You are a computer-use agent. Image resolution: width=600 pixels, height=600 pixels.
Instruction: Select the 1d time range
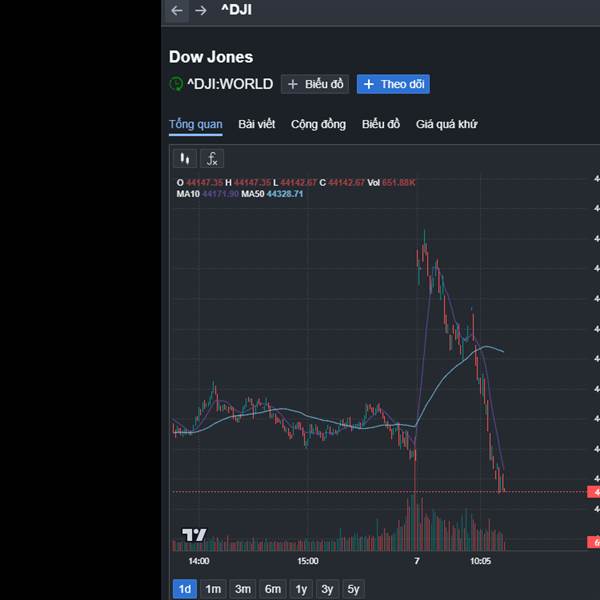tap(185, 589)
